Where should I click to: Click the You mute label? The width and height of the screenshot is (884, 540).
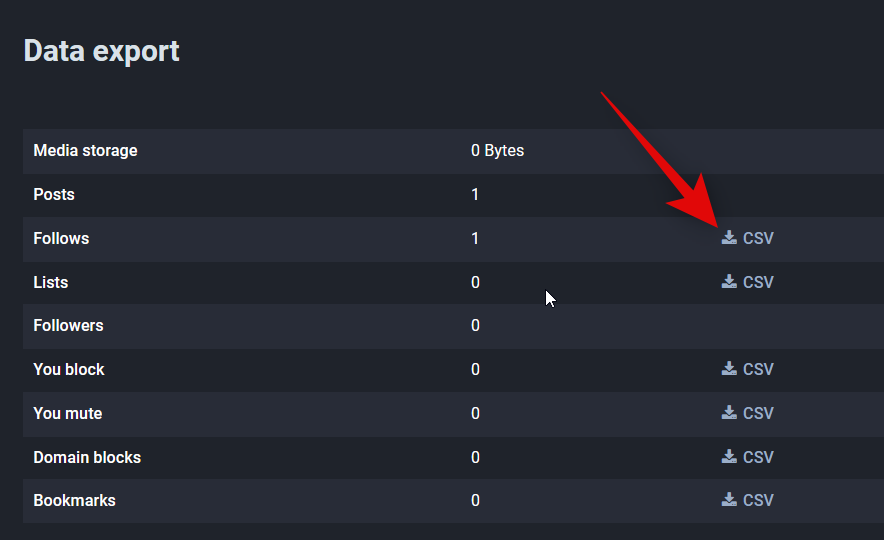[x=68, y=413]
